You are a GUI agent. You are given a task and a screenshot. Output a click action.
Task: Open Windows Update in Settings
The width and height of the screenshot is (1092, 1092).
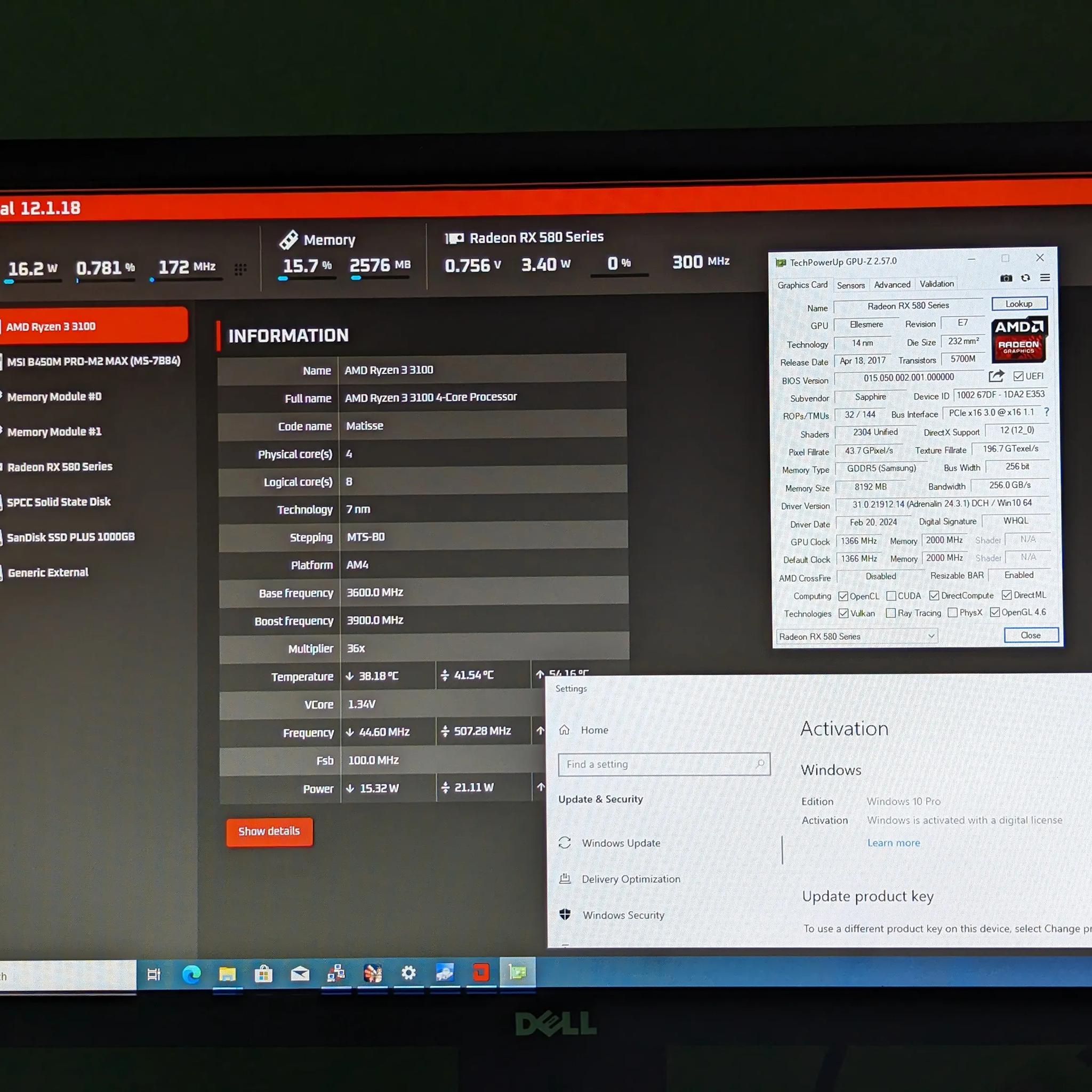[x=621, y=843]
